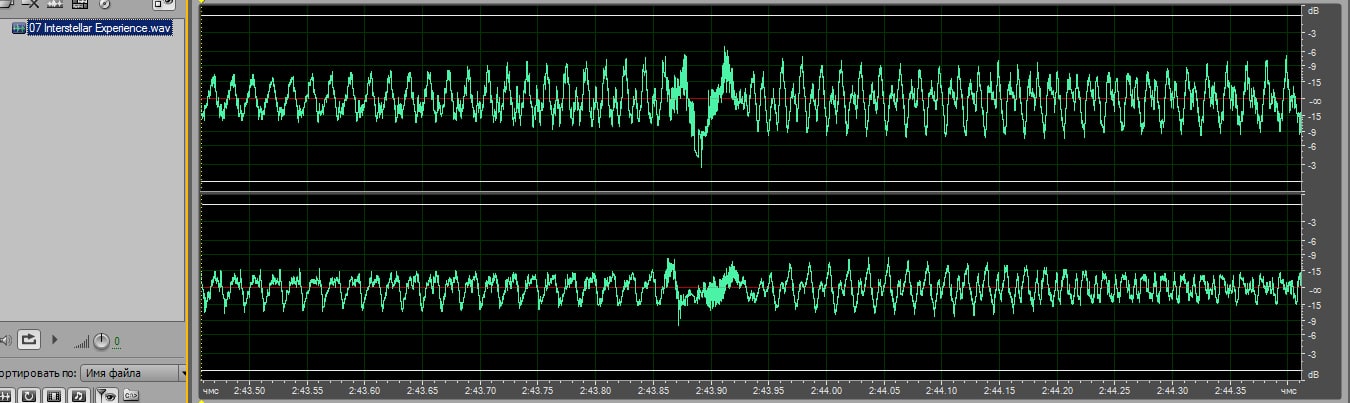Click the insert into CD list disc icon

pyautogui.click(x=104, y=4)
